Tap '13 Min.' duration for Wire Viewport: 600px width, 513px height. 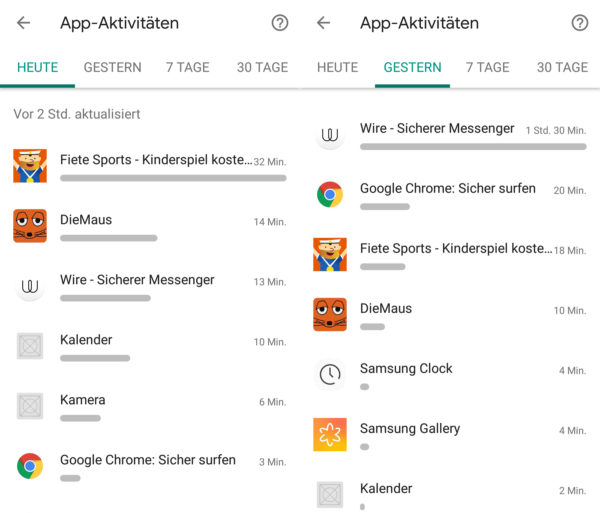[270, 282]
